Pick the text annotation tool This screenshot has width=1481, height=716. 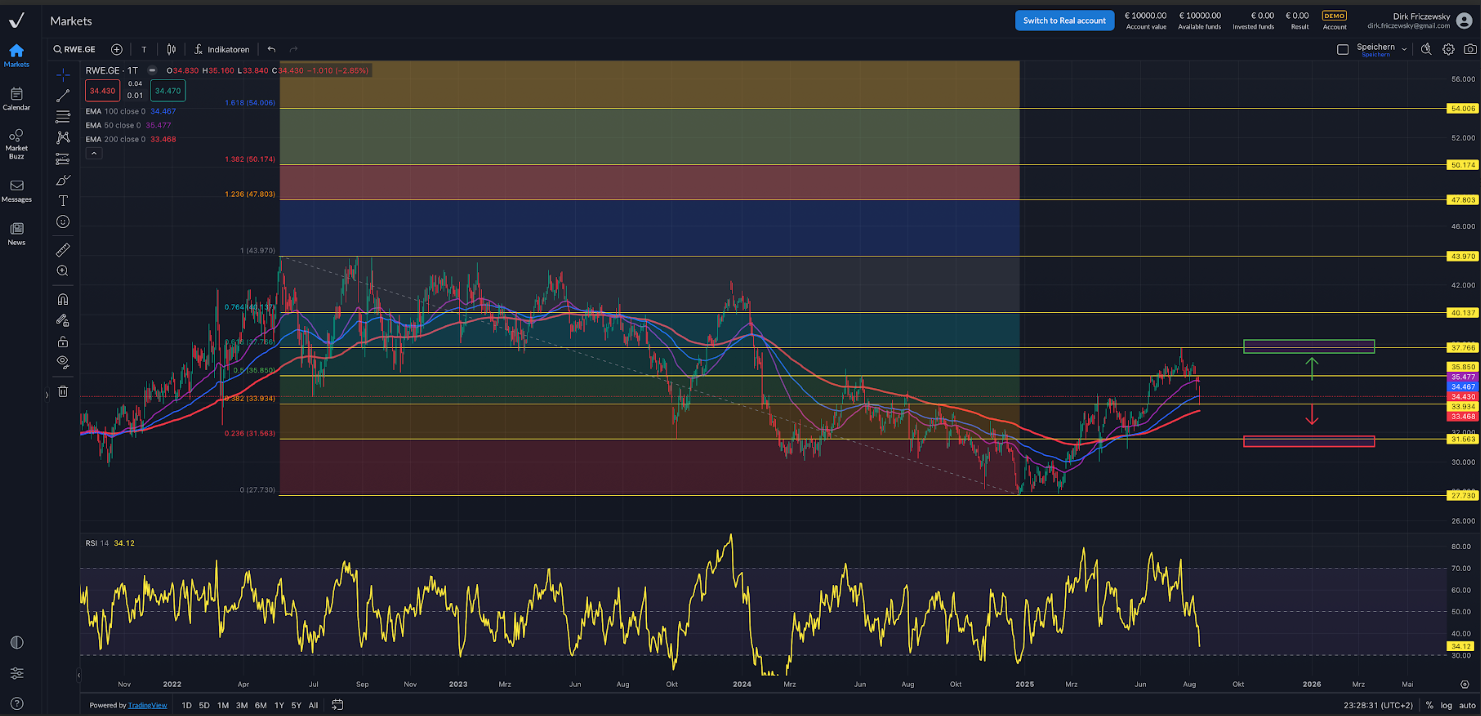click(63, 201)
